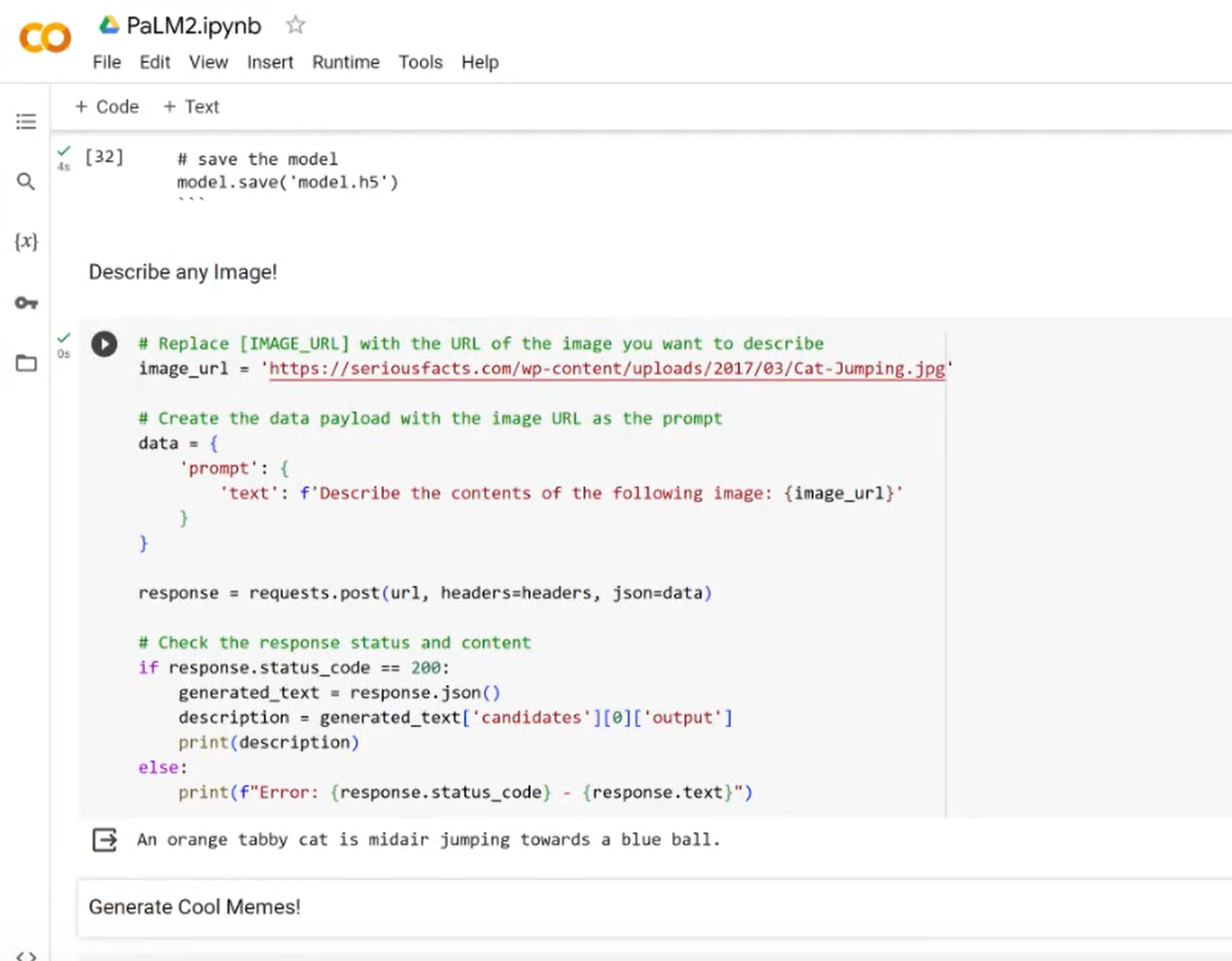Open the files folder icon
The height and width of the screenshot is (961, 1232).
[26, 363]
